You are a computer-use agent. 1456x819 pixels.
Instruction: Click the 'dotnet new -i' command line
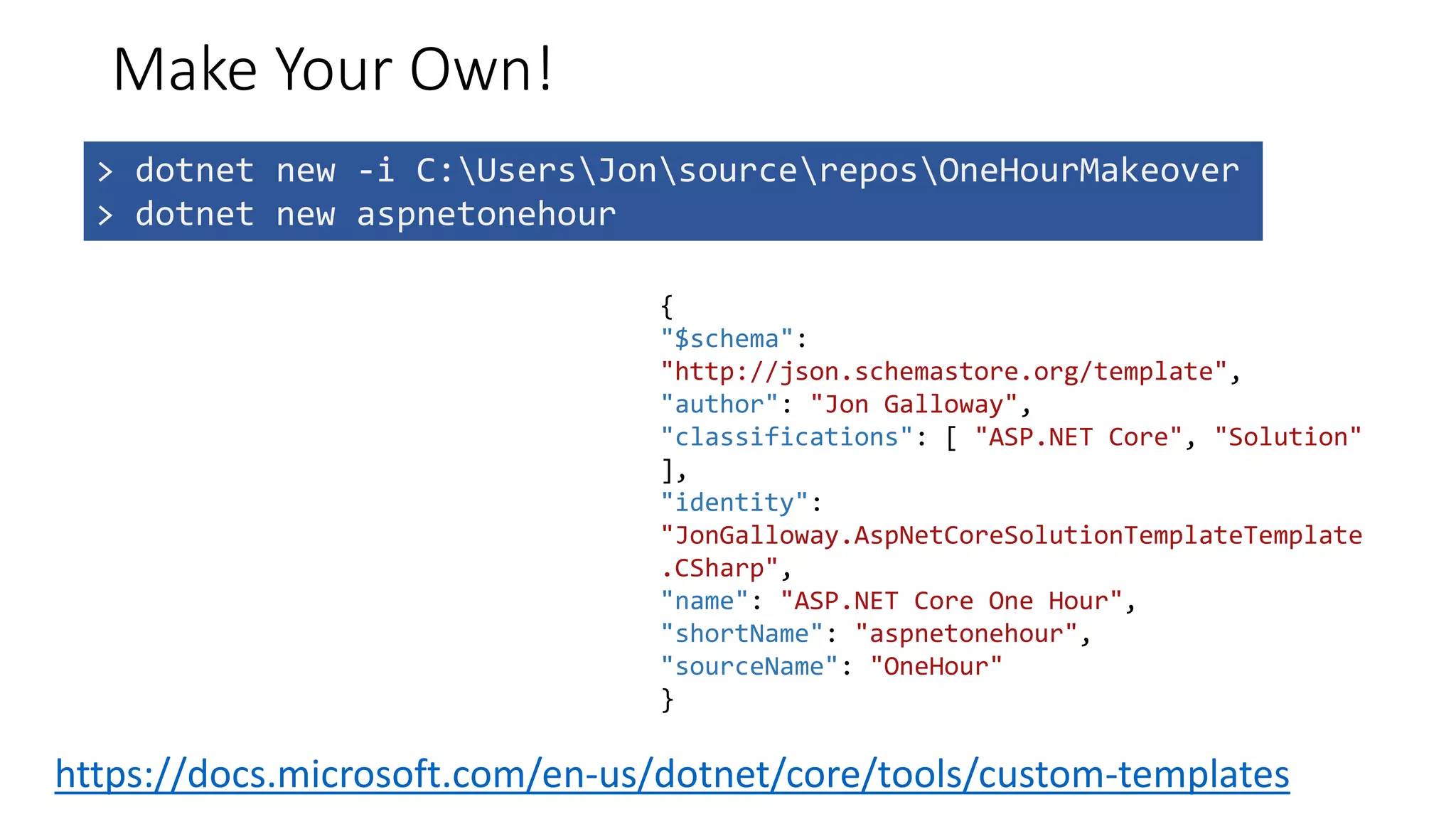[x=686, y=171]
